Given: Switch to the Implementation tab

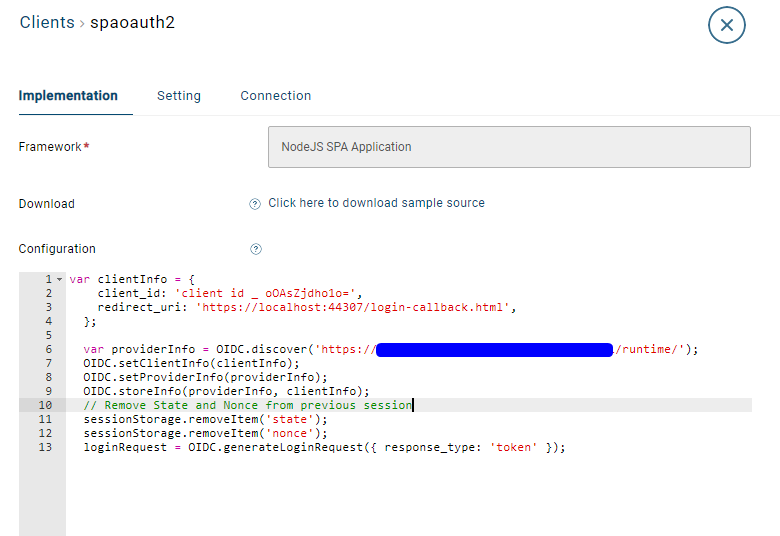Looking at the screenshot, I should (x=68, y=96).
